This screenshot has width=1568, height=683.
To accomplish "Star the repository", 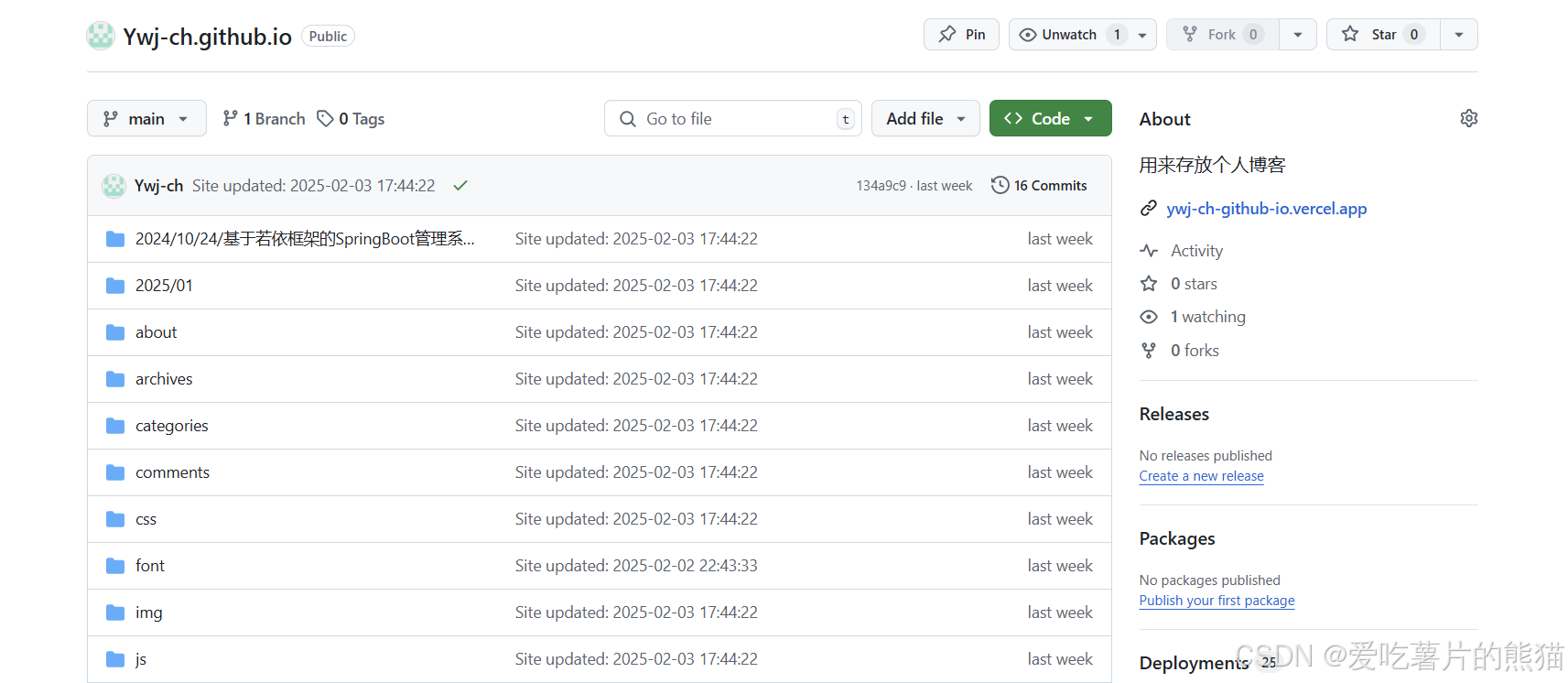I will tap(1382, 34).
